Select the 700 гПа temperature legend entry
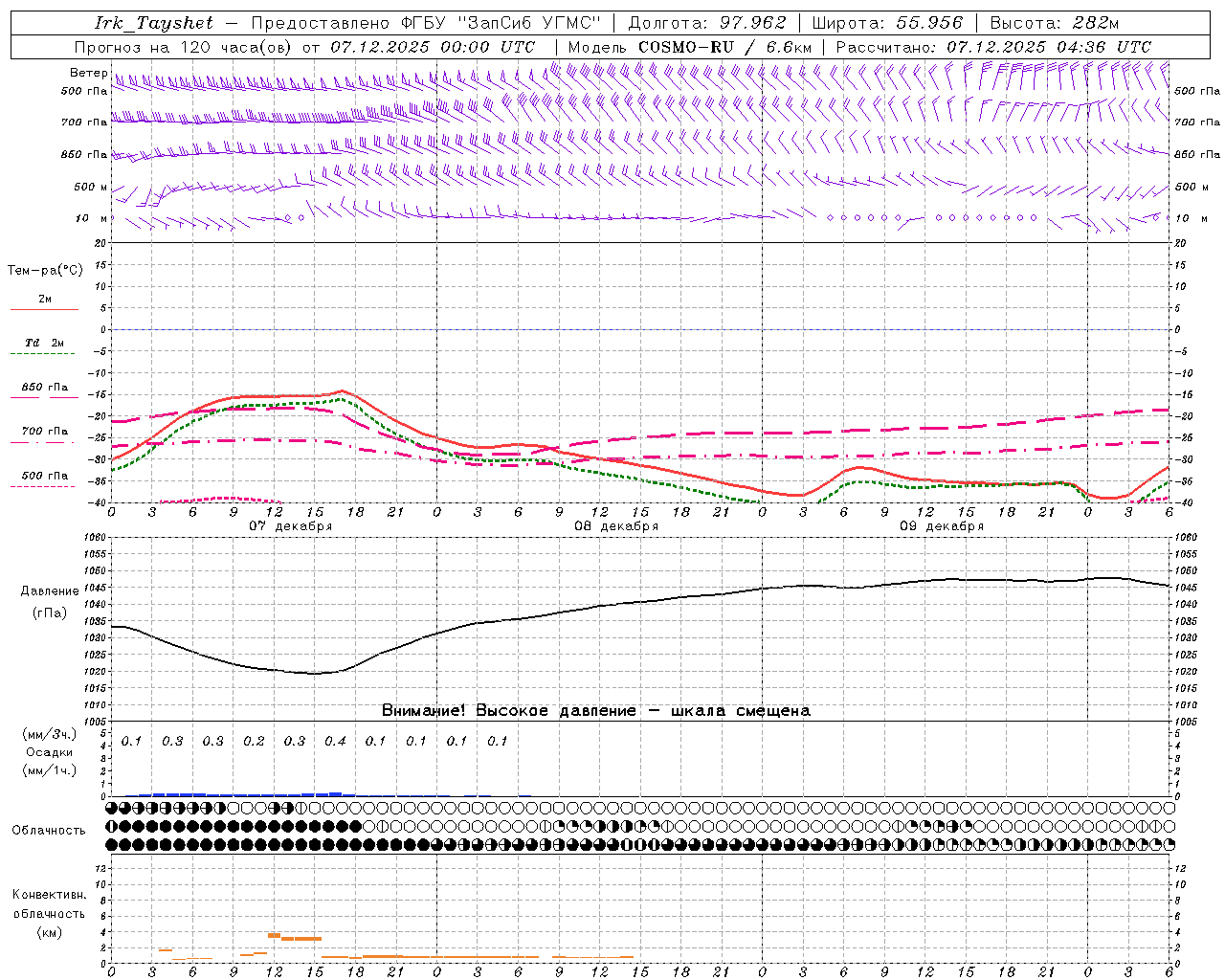The image size is (1225, 980). click(x=44, y=432)
